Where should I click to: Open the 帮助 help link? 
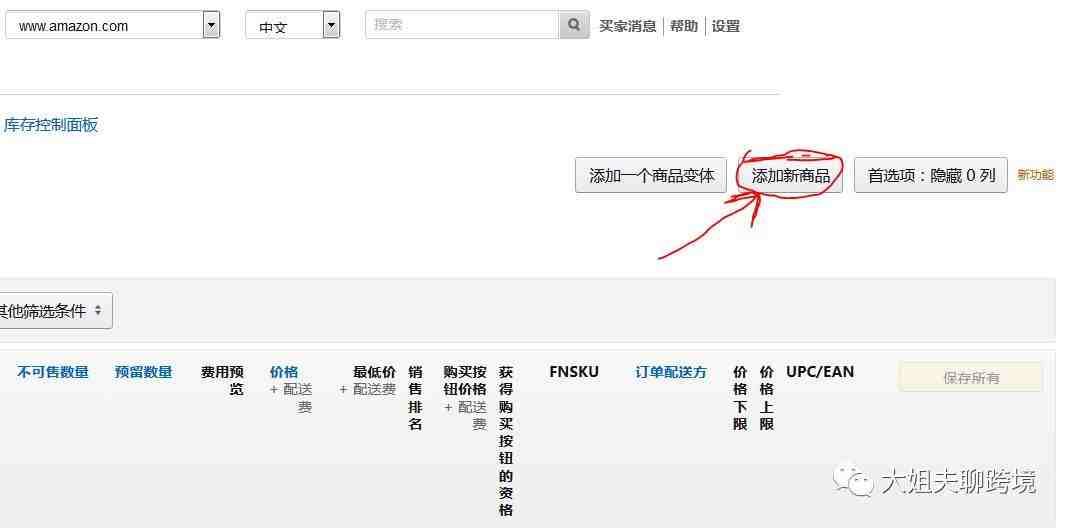683,27
